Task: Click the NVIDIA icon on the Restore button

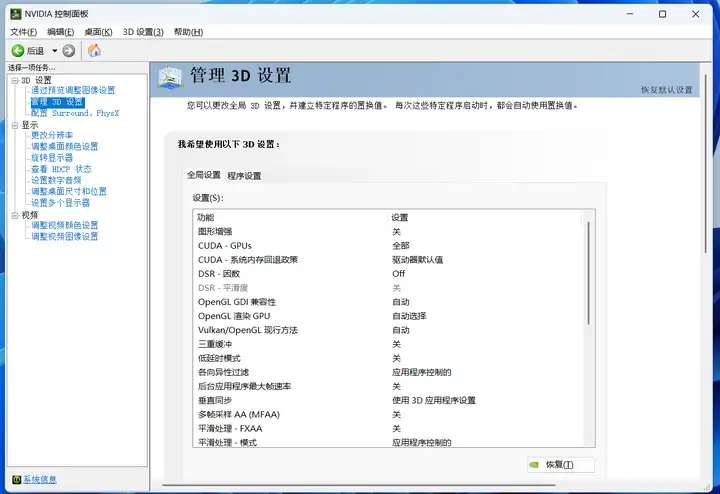Action: [x=534, y=465]
